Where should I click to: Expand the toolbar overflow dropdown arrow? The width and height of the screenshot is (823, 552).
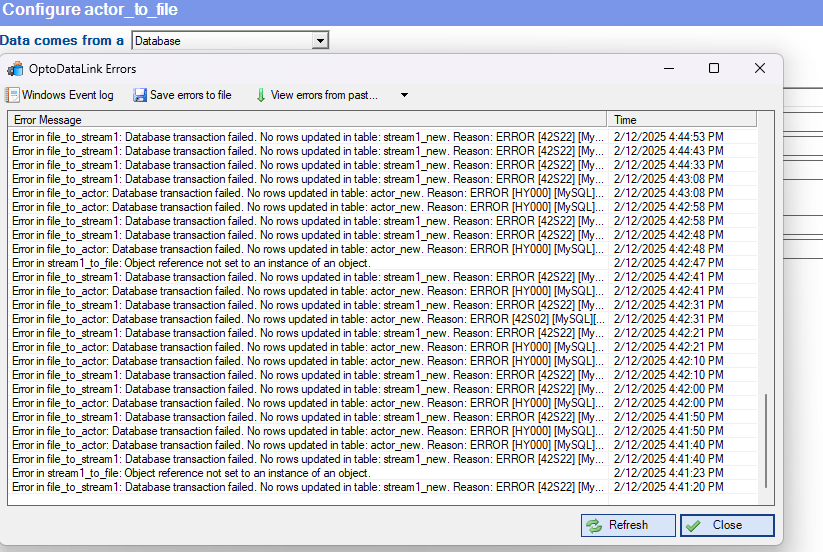[404, 95]
